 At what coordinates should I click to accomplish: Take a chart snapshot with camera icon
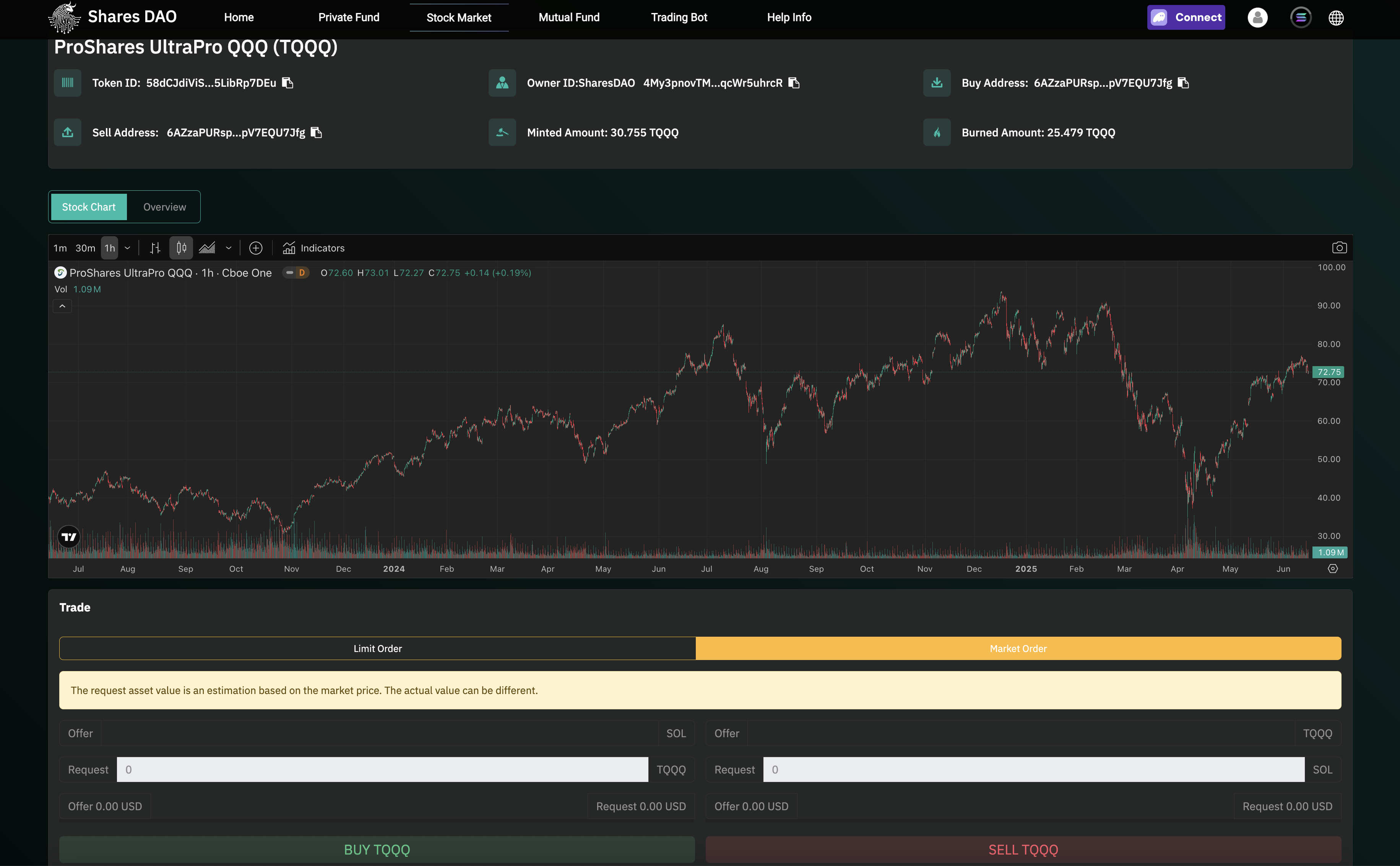pos(1339,247)
